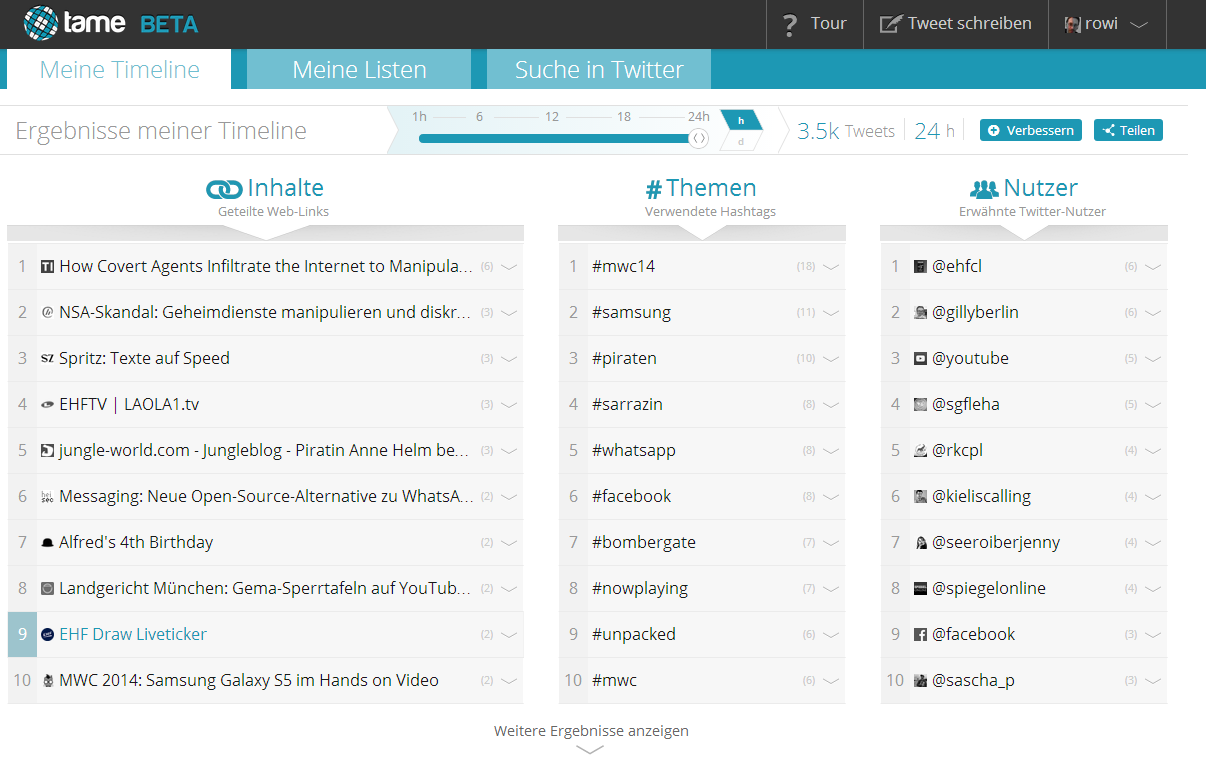Image resolution: width=1206 pixels, height=781 pixels.
Task: Click Tweet schreiben to compose a tweet
Action: [x=955, y=24]
